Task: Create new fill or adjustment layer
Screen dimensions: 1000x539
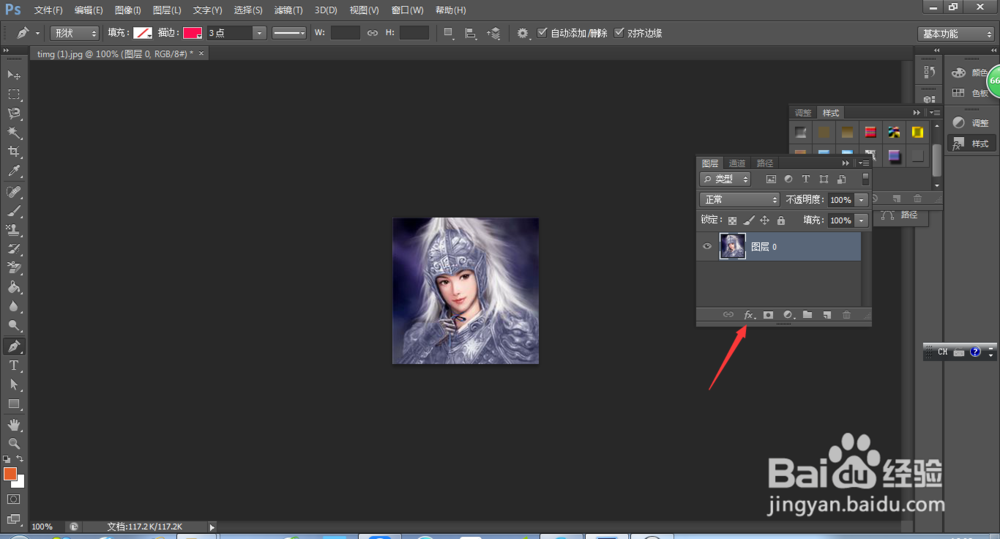Action: (788, 315)
